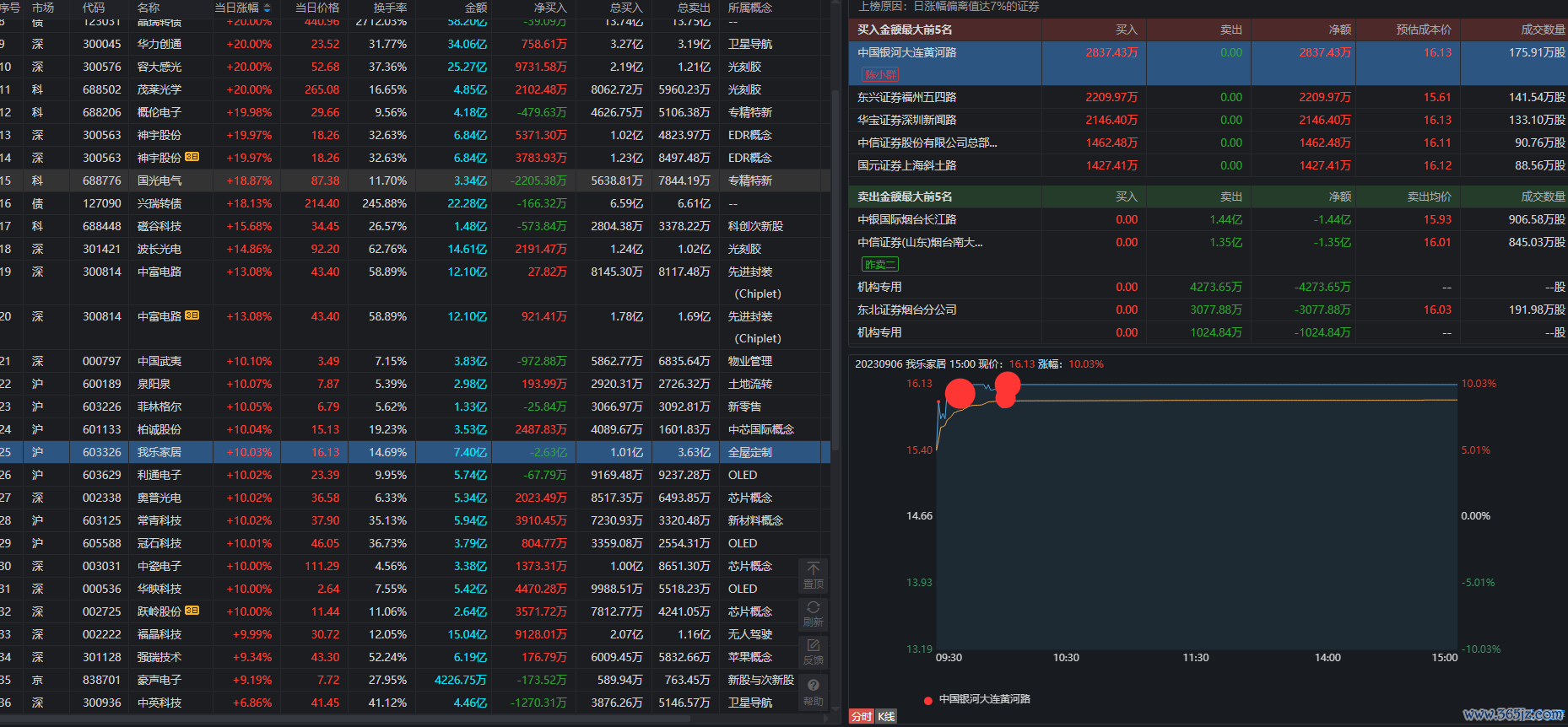The height and width of the screenshot is (727, 1568).
Task: Select the 菲林格尔 stock row
Action: tap(415, 407)
